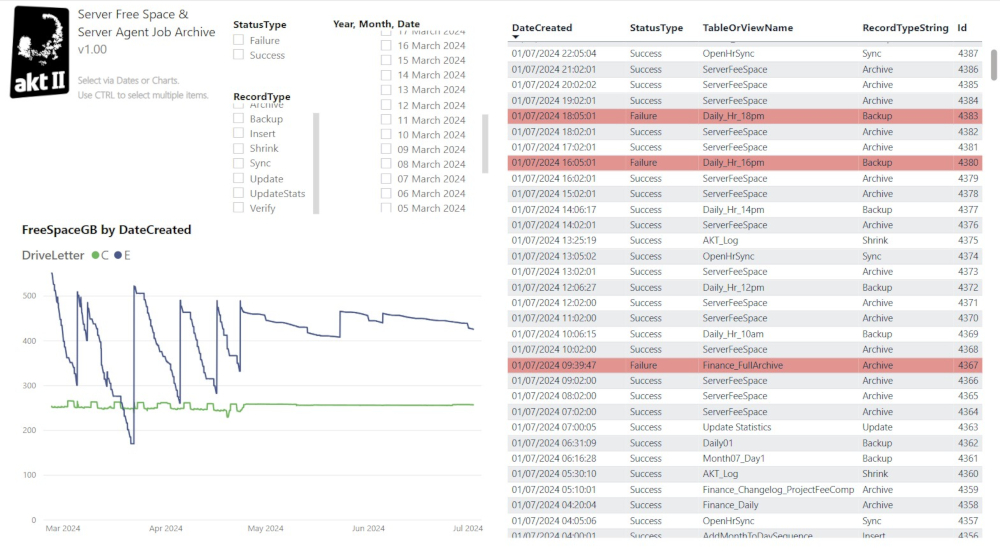Check the 08 March 2024 date option
The height and width of the screenshot is (551, 1000).
click(386, 165)
